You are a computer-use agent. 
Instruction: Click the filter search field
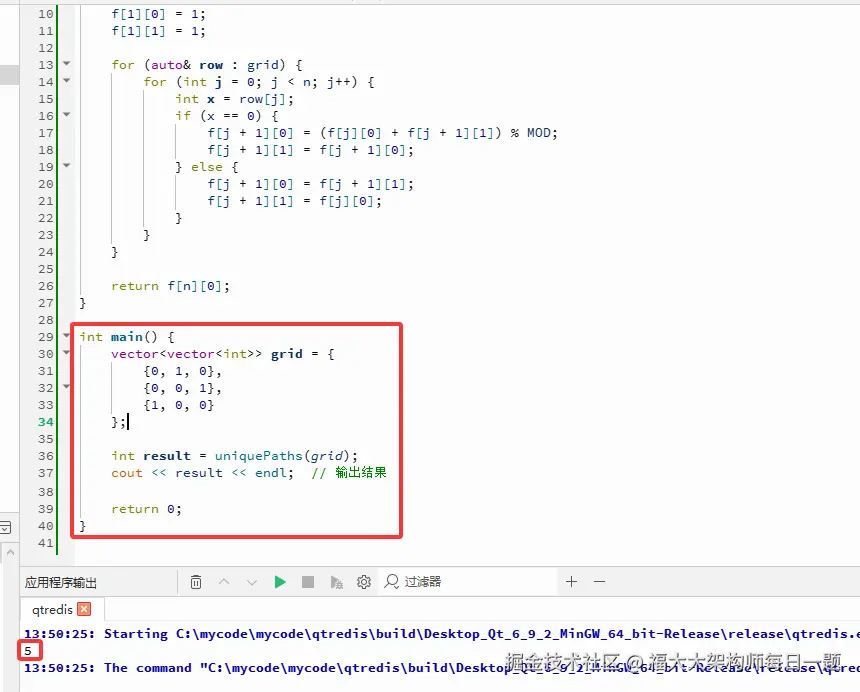tap(466, 582)
